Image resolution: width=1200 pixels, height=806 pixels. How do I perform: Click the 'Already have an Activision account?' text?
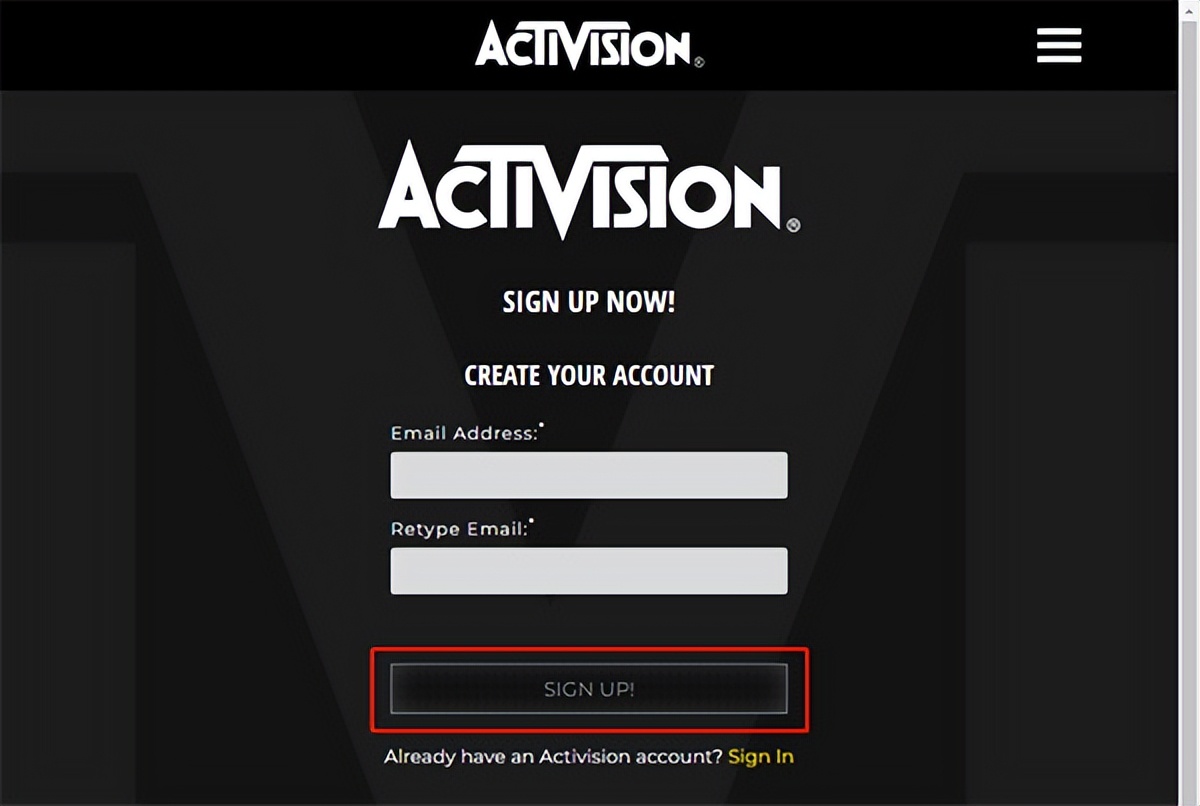(553, 756)
